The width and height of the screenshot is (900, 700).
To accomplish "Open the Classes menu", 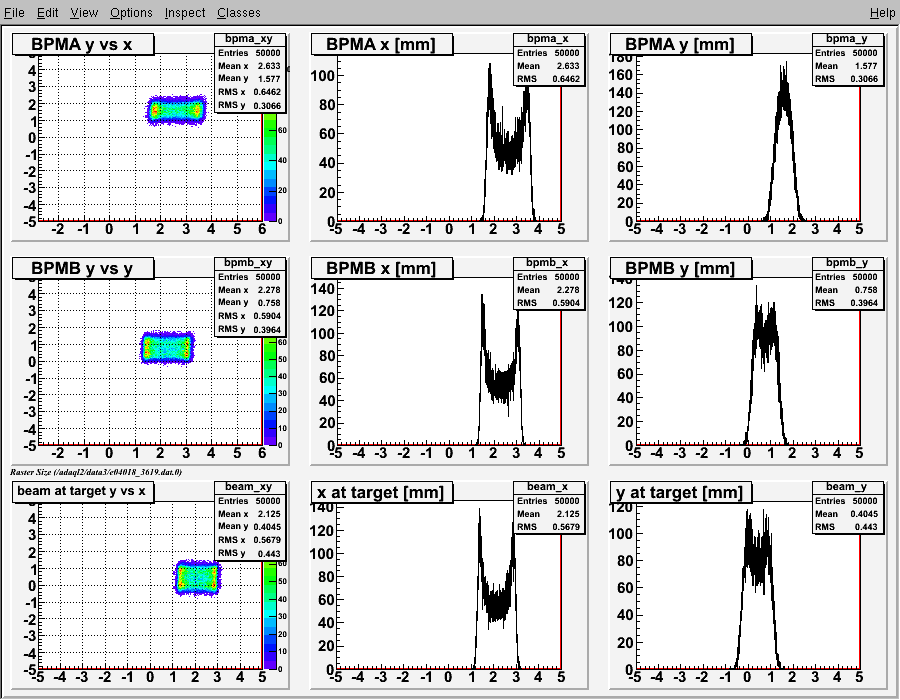I will click(239, 13).
